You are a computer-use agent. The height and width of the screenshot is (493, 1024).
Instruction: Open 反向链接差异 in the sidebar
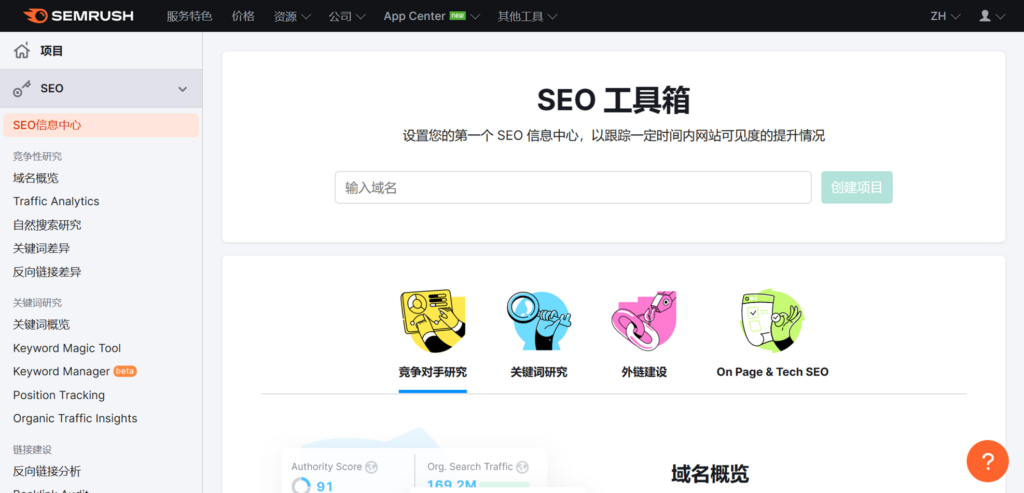[47, 272]
